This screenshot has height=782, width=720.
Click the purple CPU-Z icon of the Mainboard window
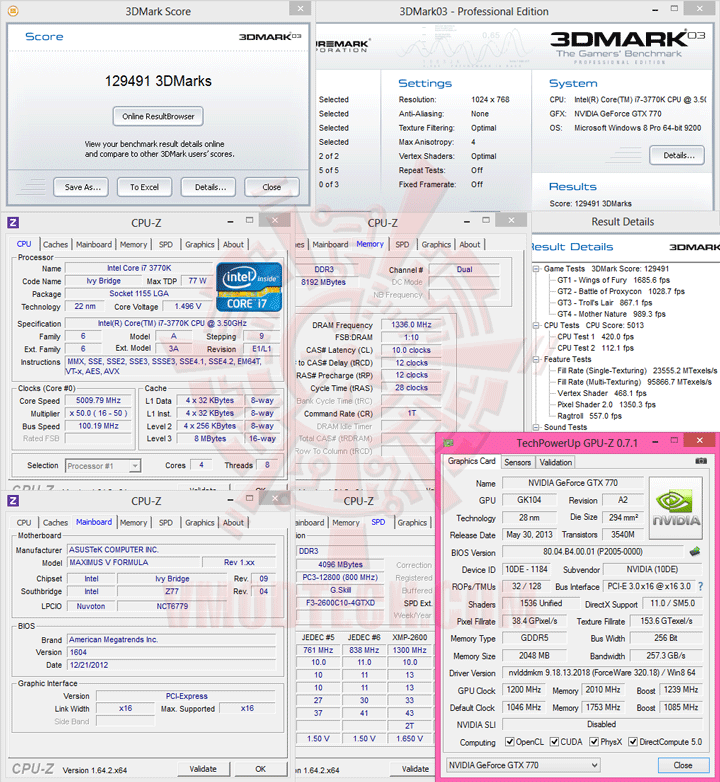coord(13,500)
